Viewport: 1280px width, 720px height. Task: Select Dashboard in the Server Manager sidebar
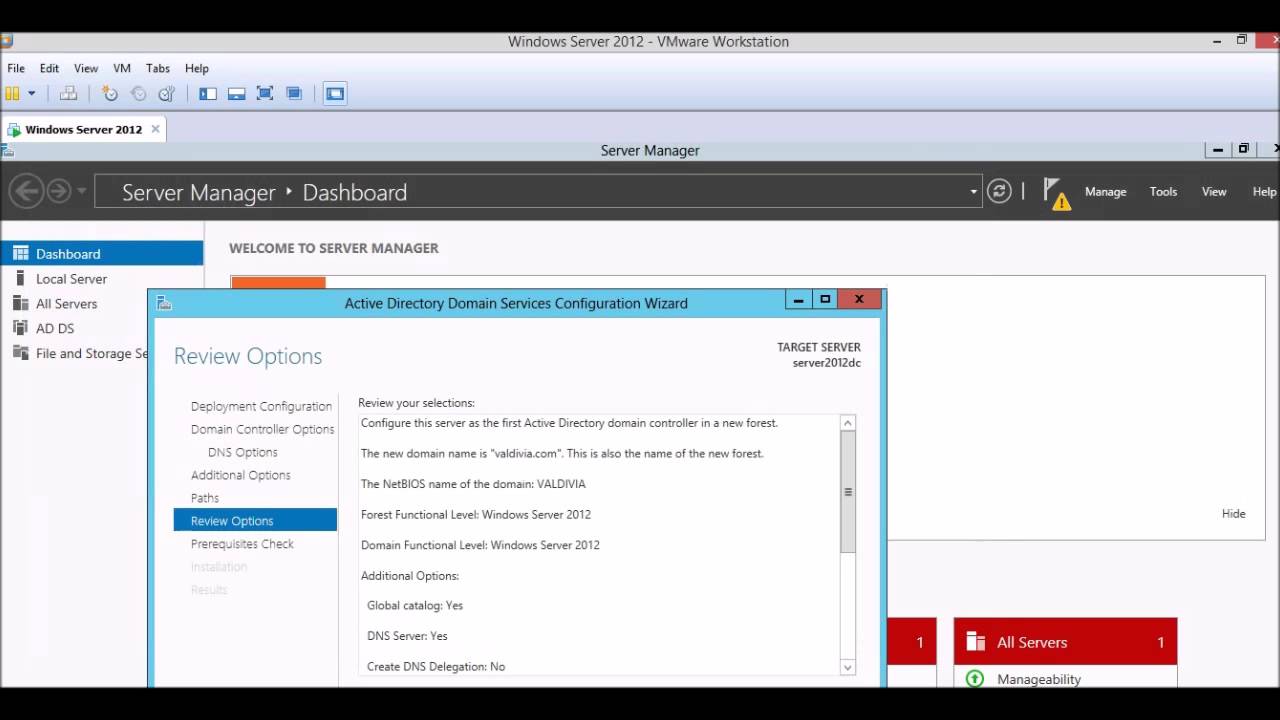coord(102,254)
